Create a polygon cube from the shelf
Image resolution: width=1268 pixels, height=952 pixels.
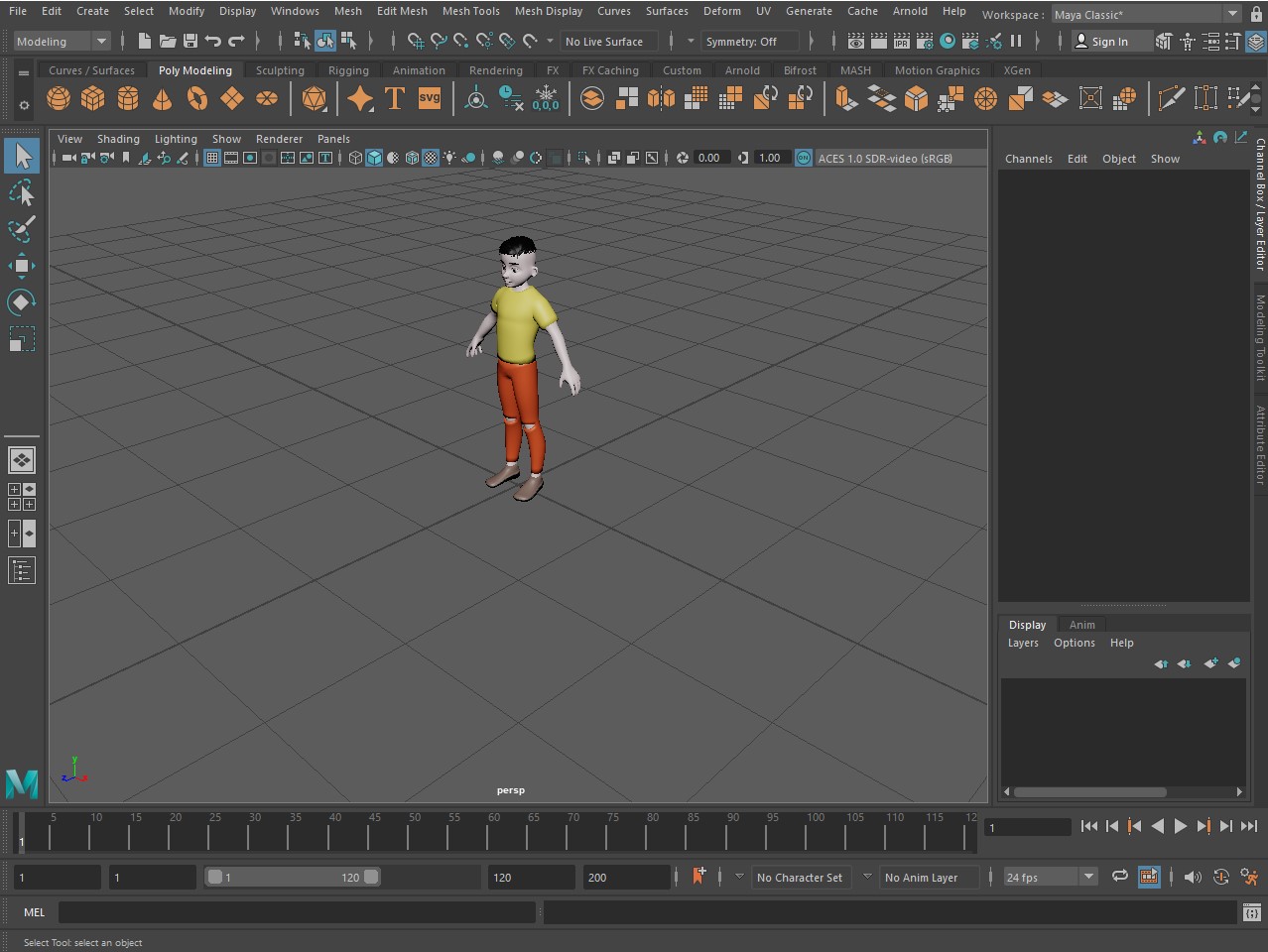click(93, 99)
